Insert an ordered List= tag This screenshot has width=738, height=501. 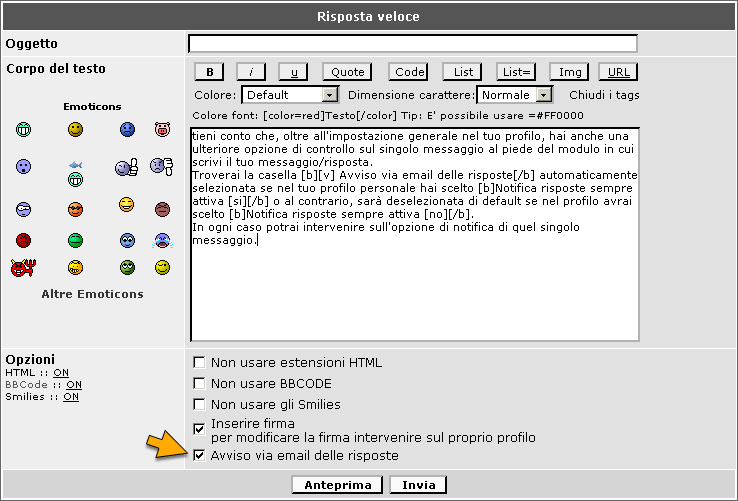pos(516,72)
